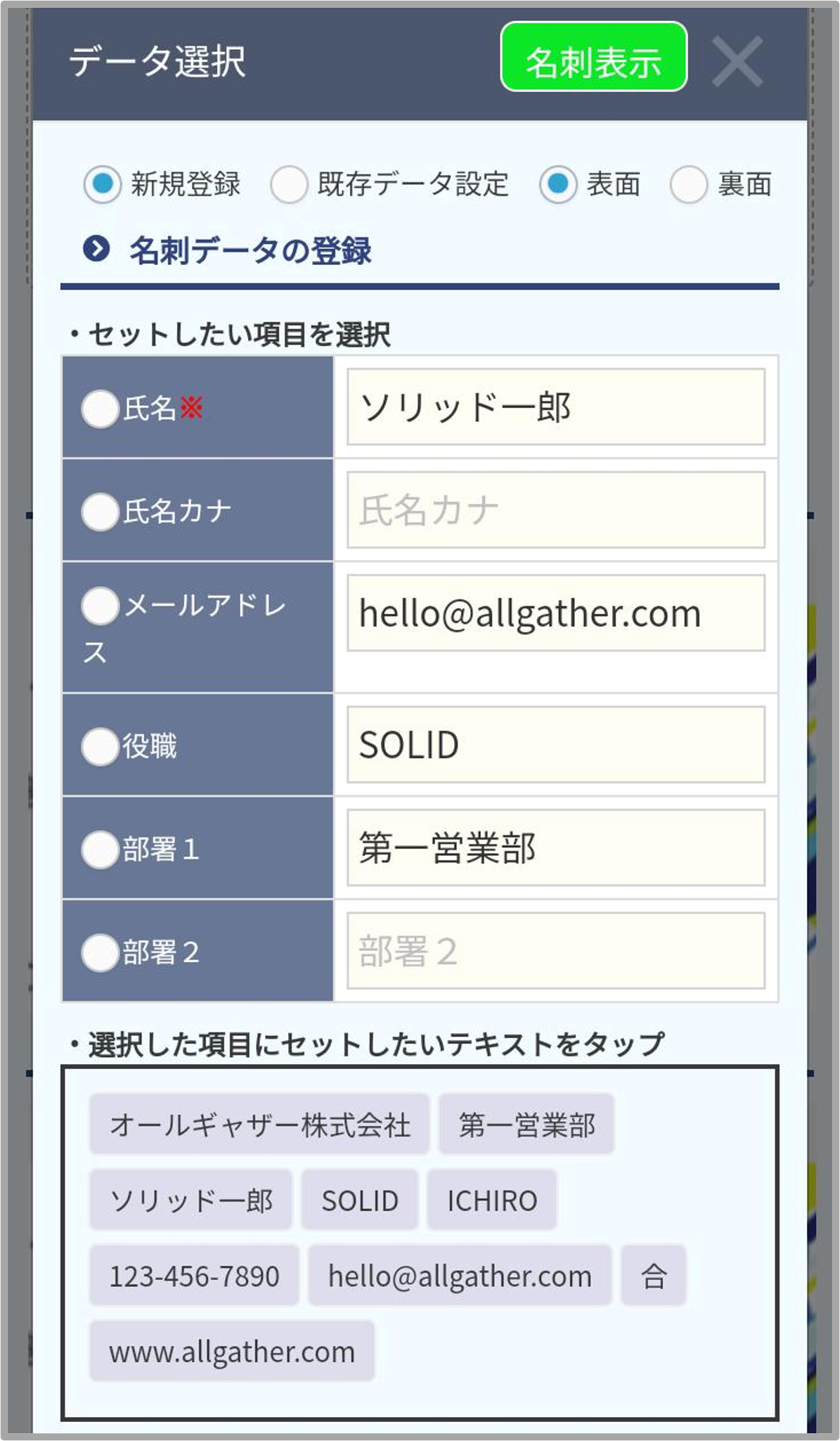
Task: Click the arrow icon beside 名刺データの登録
Action: (x=96, y=249)
